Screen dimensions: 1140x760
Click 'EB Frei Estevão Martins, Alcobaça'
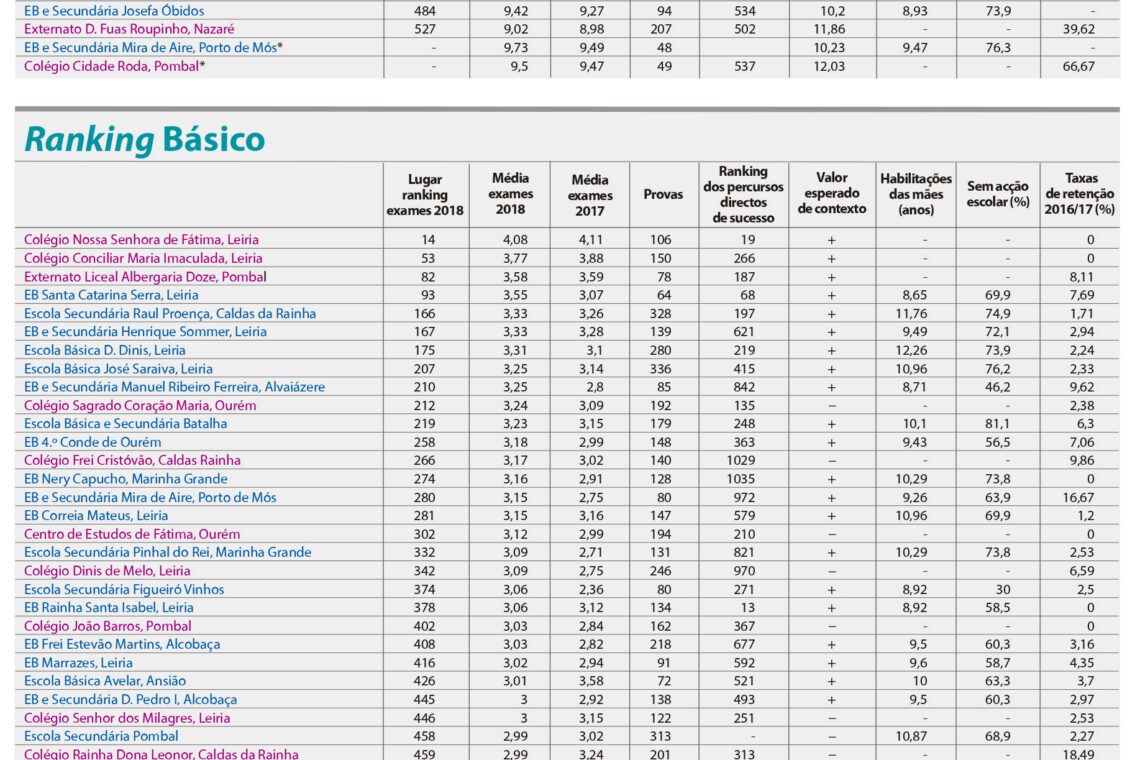pyautogui.click(x=122, y=644)
